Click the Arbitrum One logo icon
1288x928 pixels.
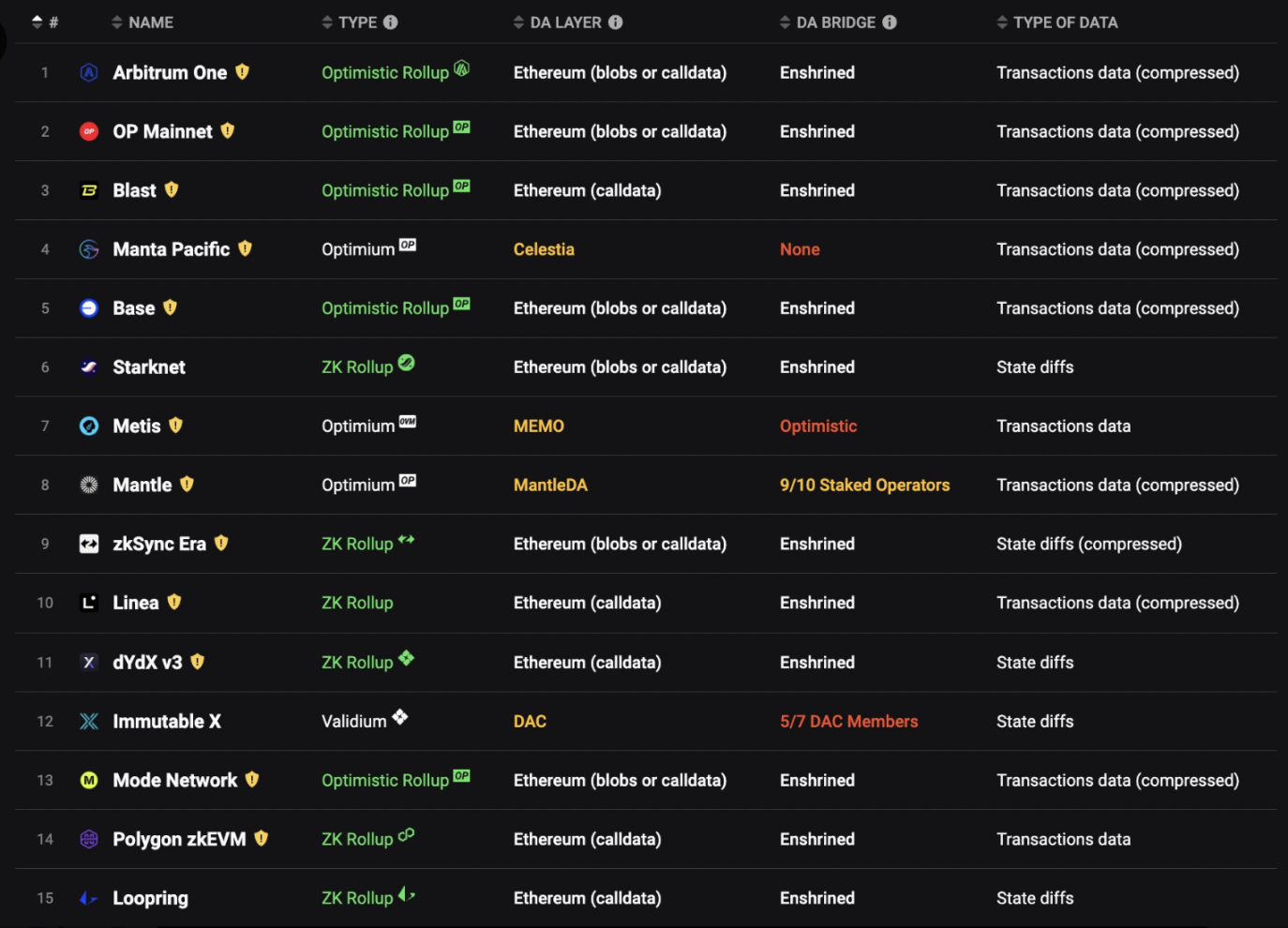point(89,72)
